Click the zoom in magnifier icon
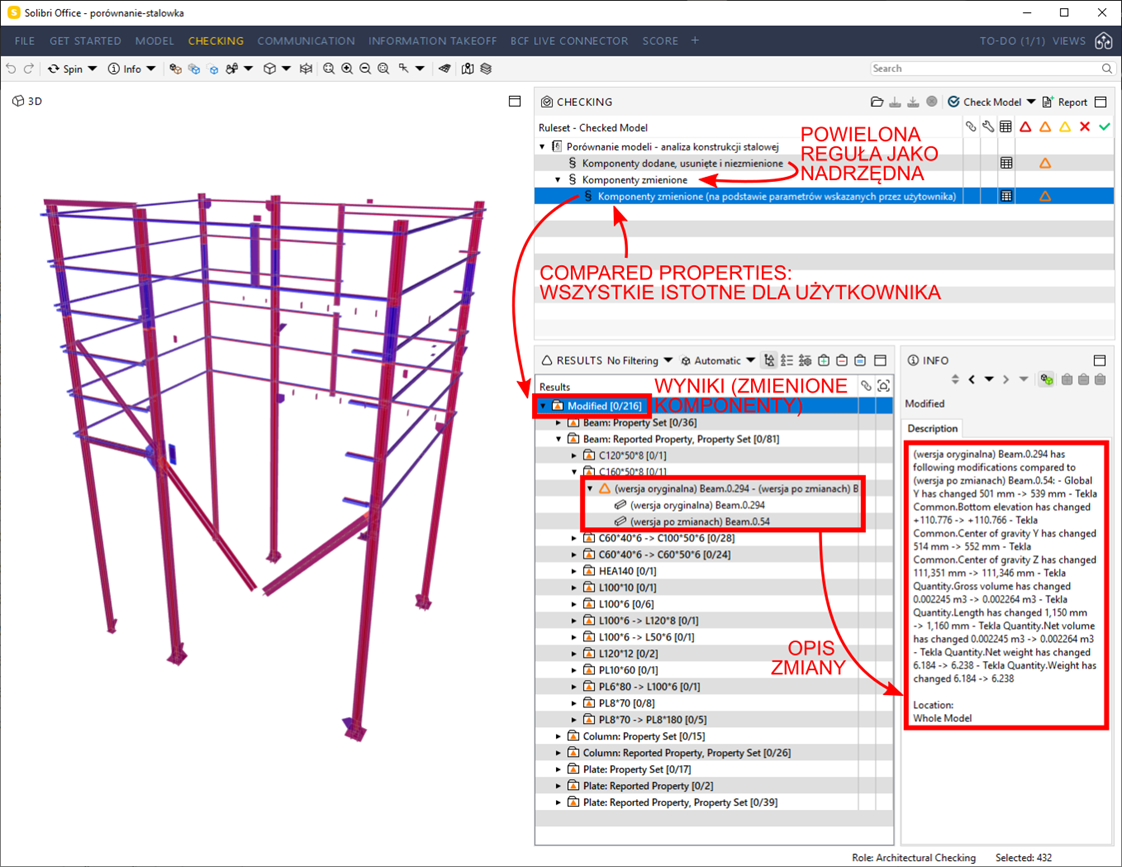Image resolution: width=1122 pixels, height=867 pixels. [x=347, y=69]
